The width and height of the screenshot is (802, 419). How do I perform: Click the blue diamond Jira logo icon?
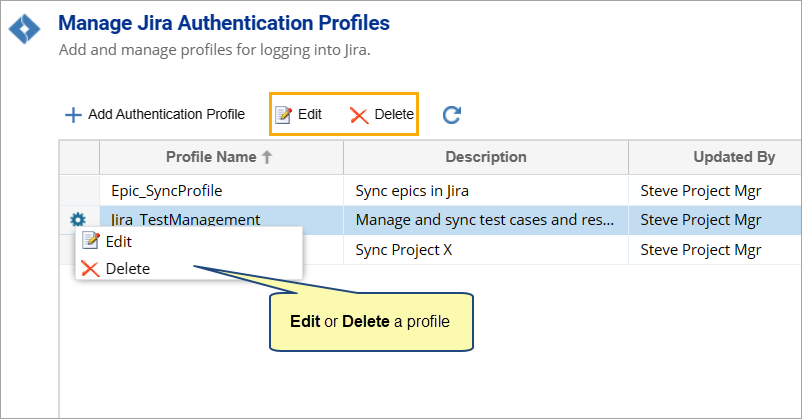(x=25, y=28)
